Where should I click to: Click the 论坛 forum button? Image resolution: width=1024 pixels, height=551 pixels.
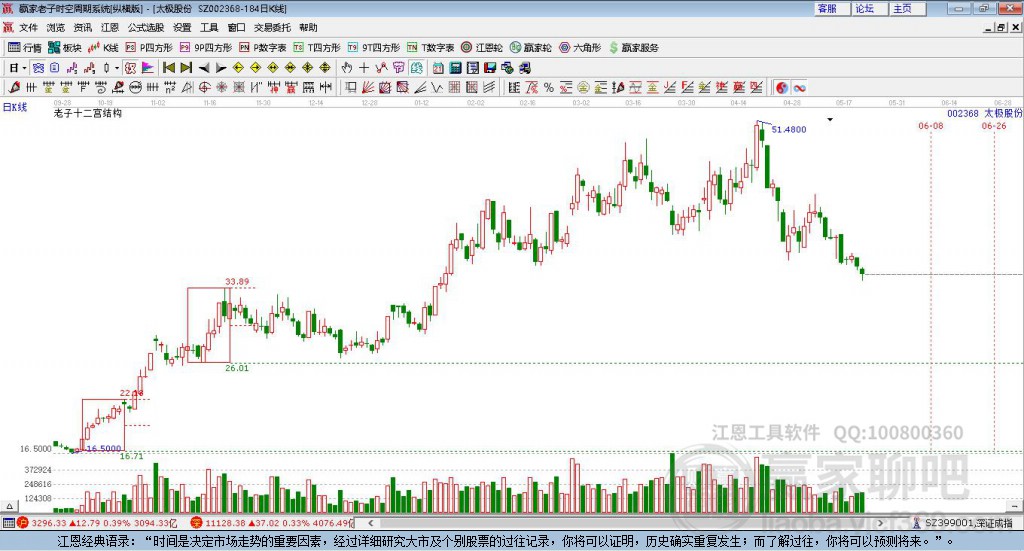tap(870, 8)
